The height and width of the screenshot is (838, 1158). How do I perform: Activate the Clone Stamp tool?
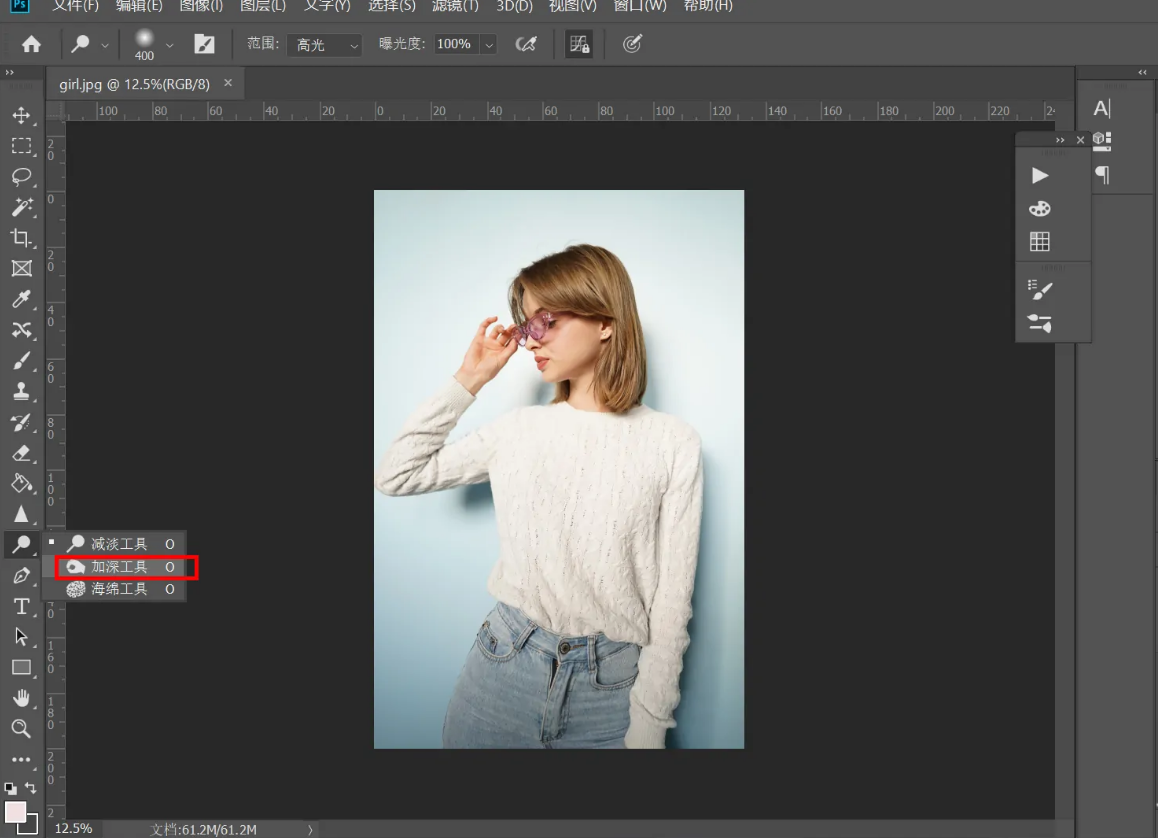[x=21, y=391]
